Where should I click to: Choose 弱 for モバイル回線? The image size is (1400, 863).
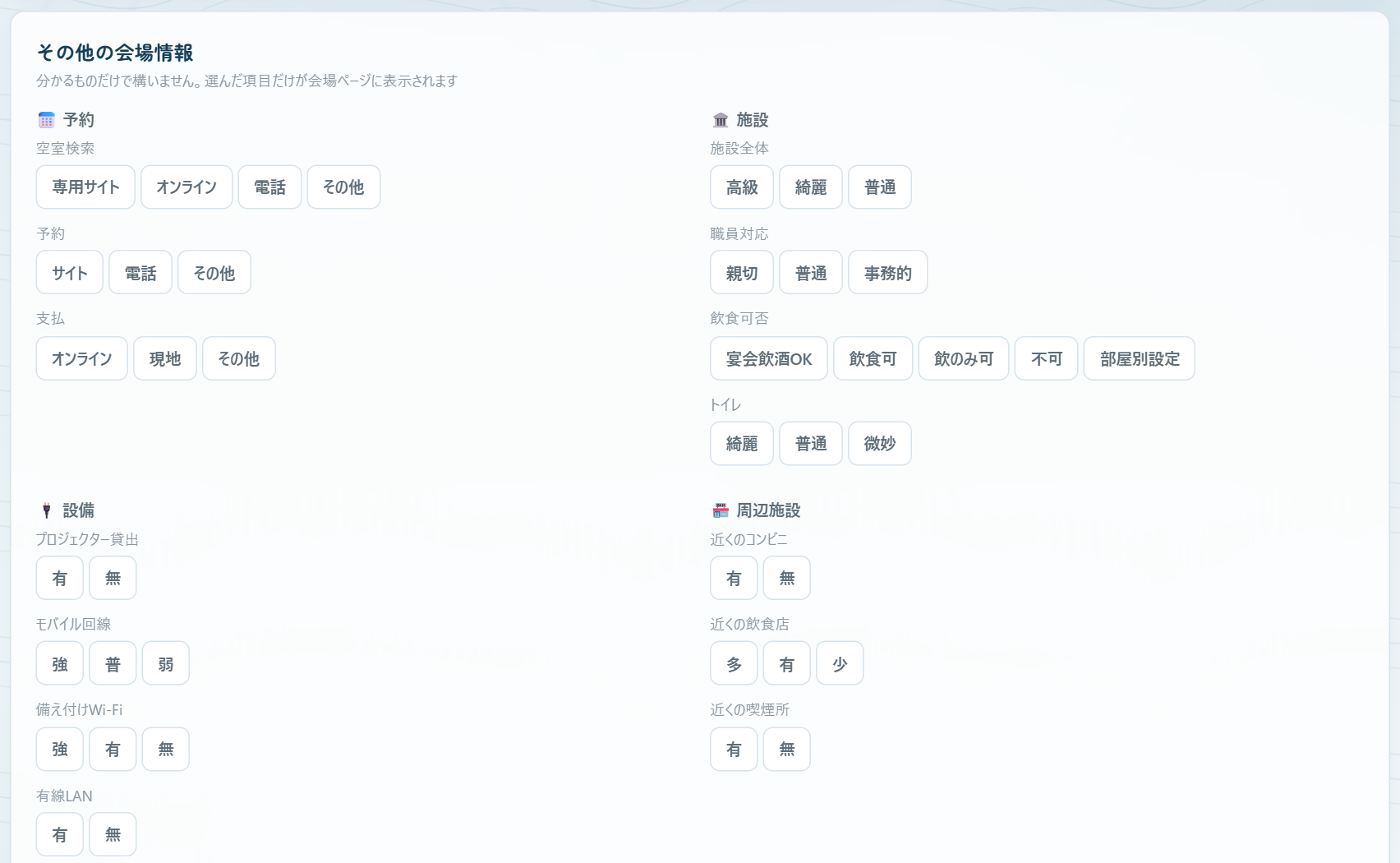pos(166,663)
